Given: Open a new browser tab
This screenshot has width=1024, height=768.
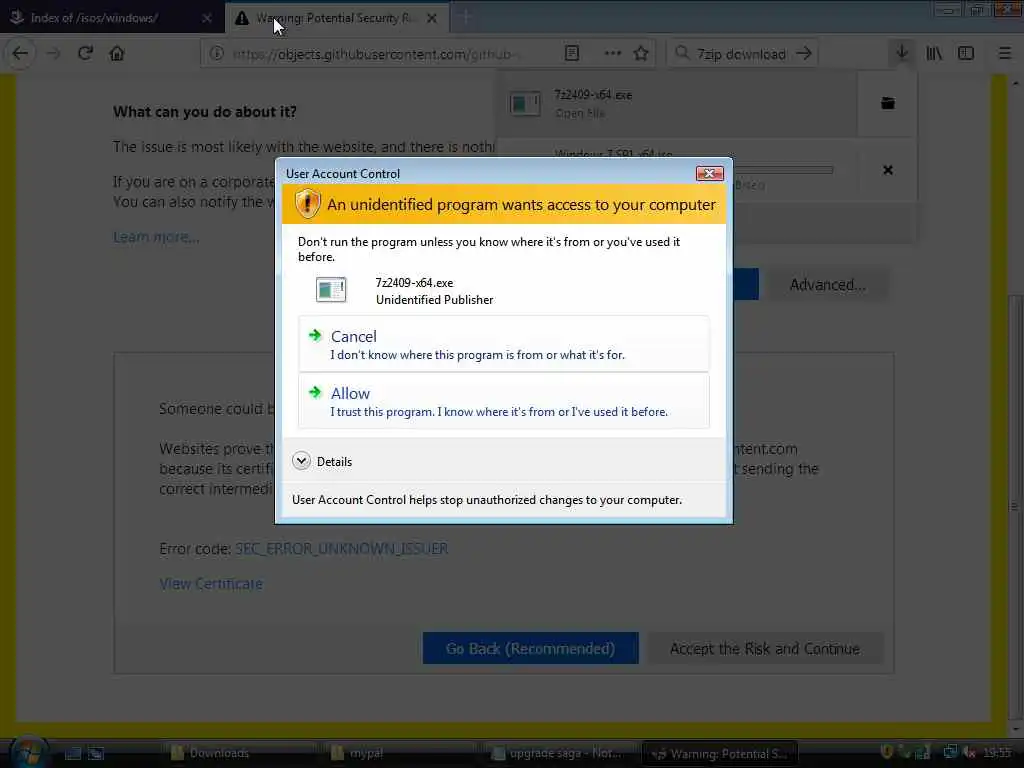Looking at the screenshot, I should pos(465,18).
